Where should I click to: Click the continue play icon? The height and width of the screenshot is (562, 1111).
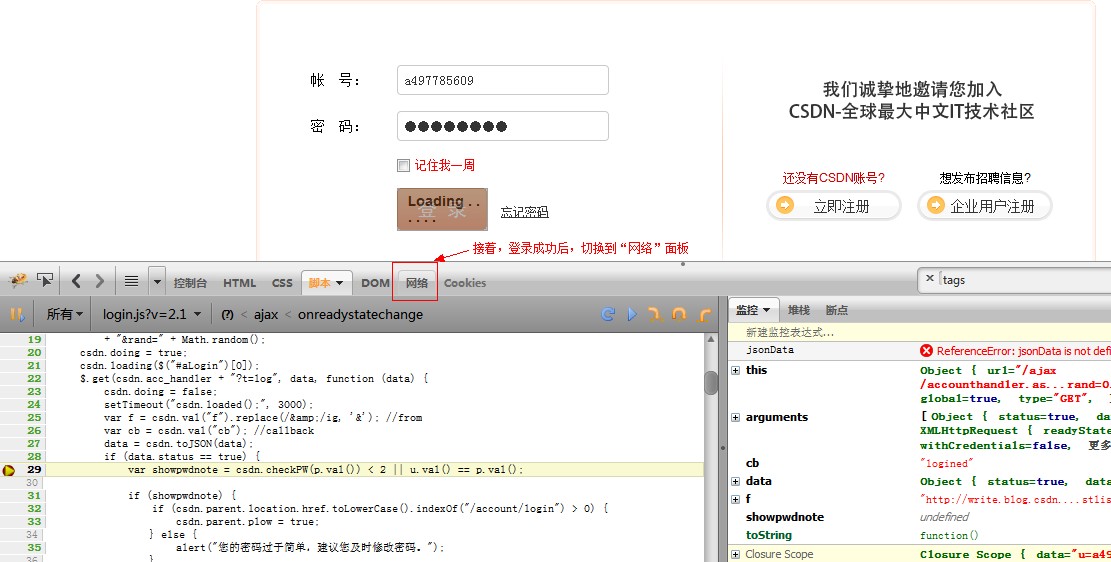632,314
